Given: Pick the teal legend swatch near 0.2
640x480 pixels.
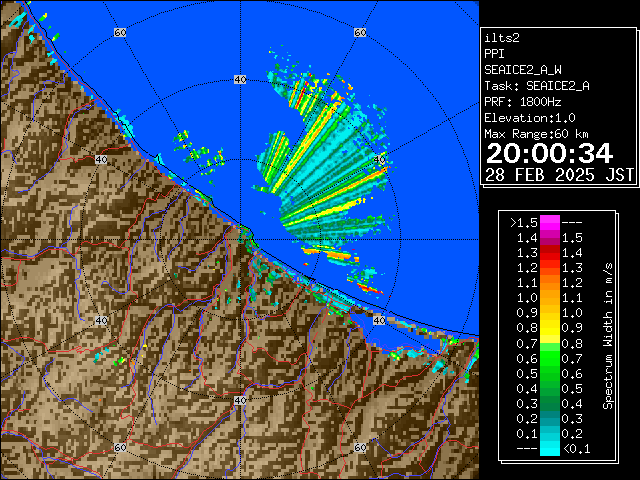Looking at the screenshot, I should 550,418.
